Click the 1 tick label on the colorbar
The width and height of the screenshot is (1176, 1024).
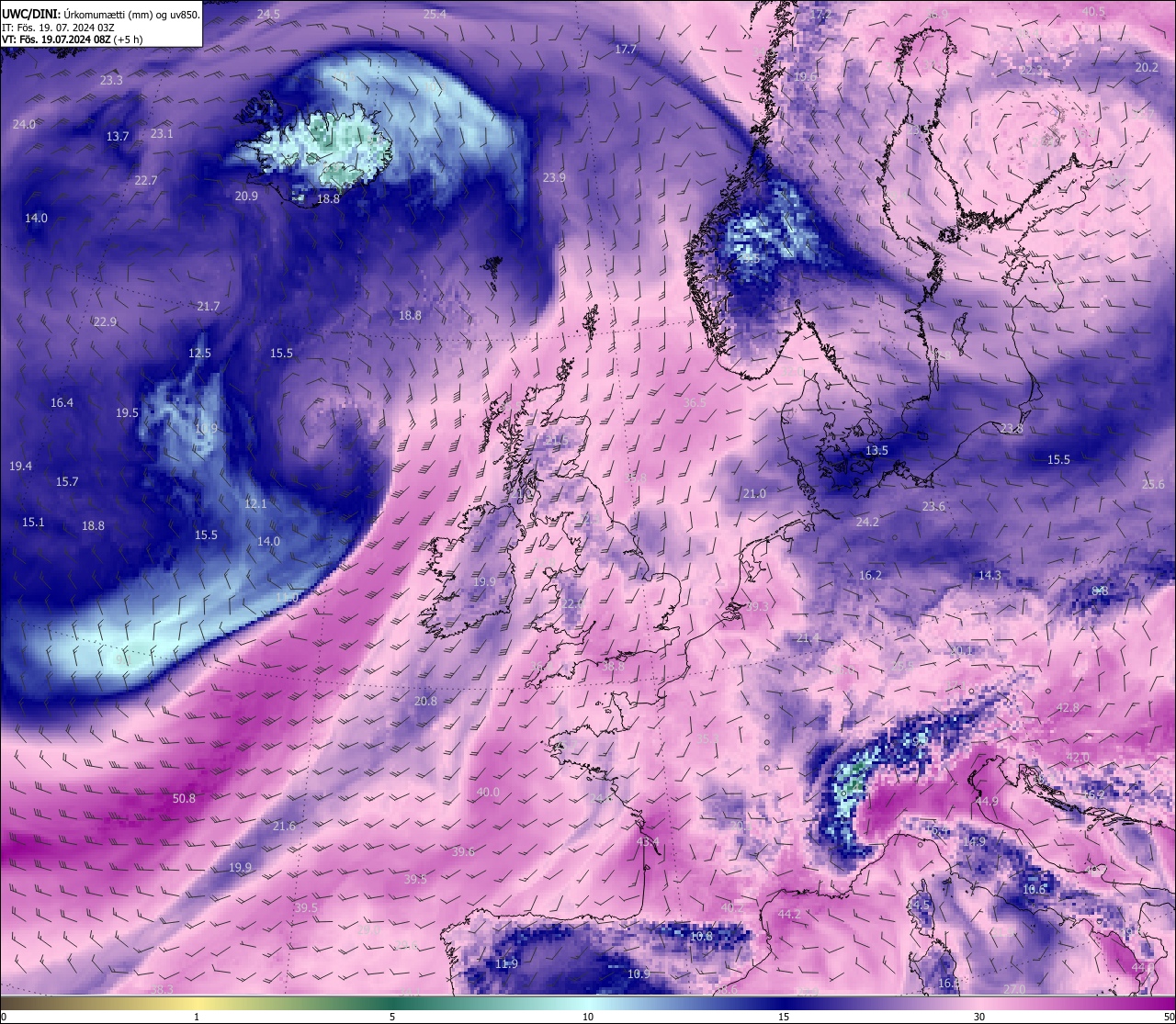click(x=197, y=1017)
